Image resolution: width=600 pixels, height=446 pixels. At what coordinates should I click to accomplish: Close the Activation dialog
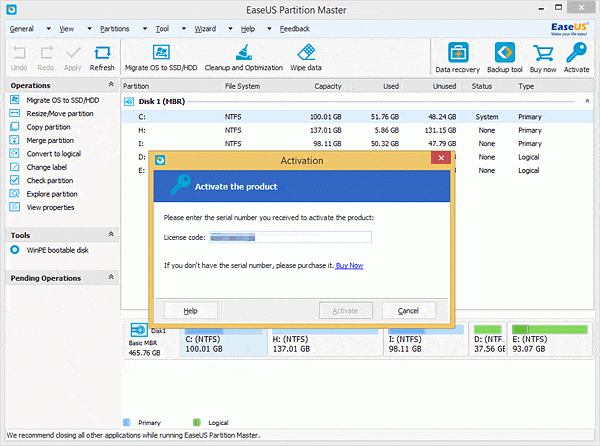(441, 158)
